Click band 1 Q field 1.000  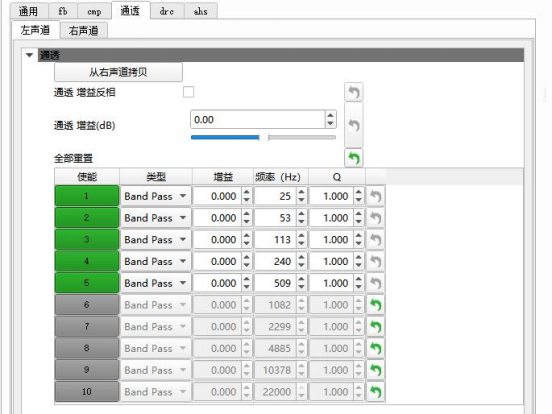click(x=332, y=196)
